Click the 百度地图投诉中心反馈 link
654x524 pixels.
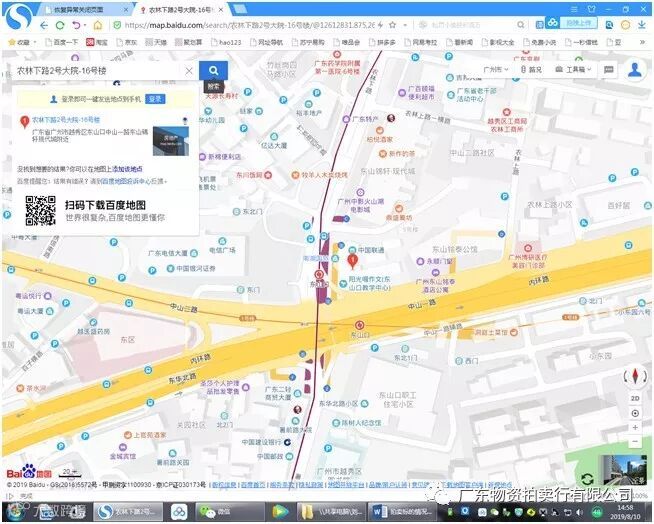(x=133, y=181)
